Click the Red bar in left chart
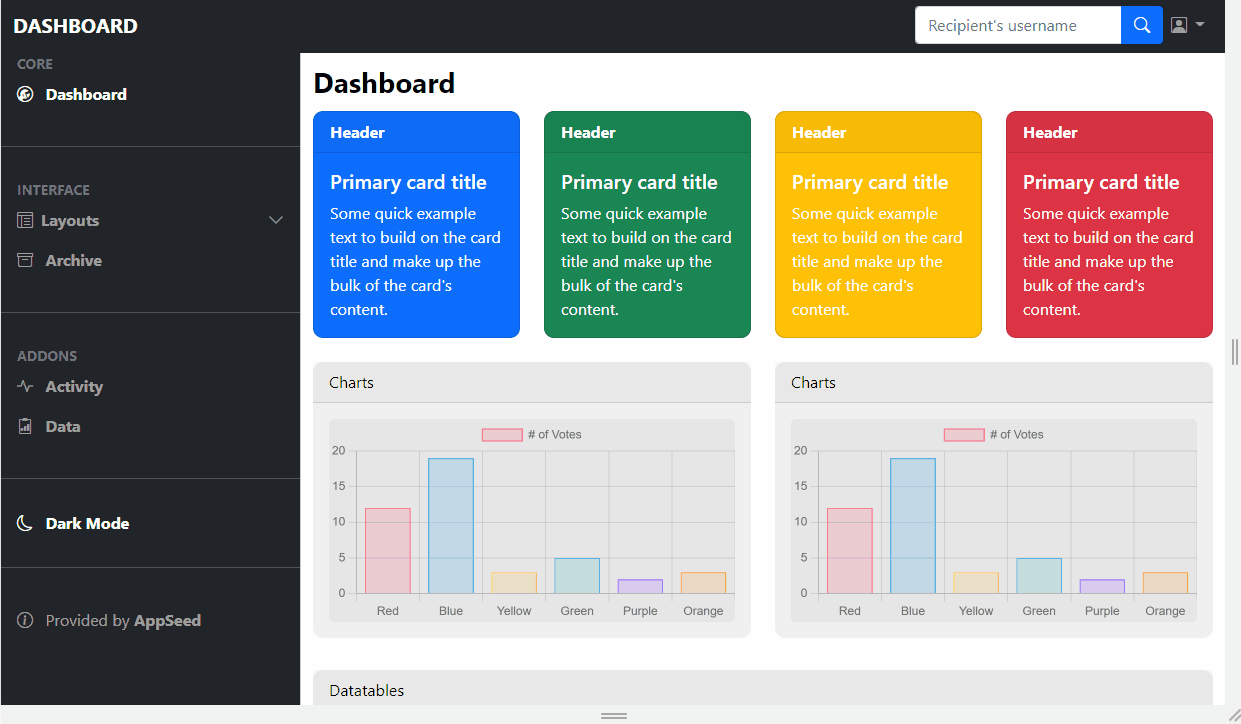This screenshot has width=1241, height=724. pos(388,551)
